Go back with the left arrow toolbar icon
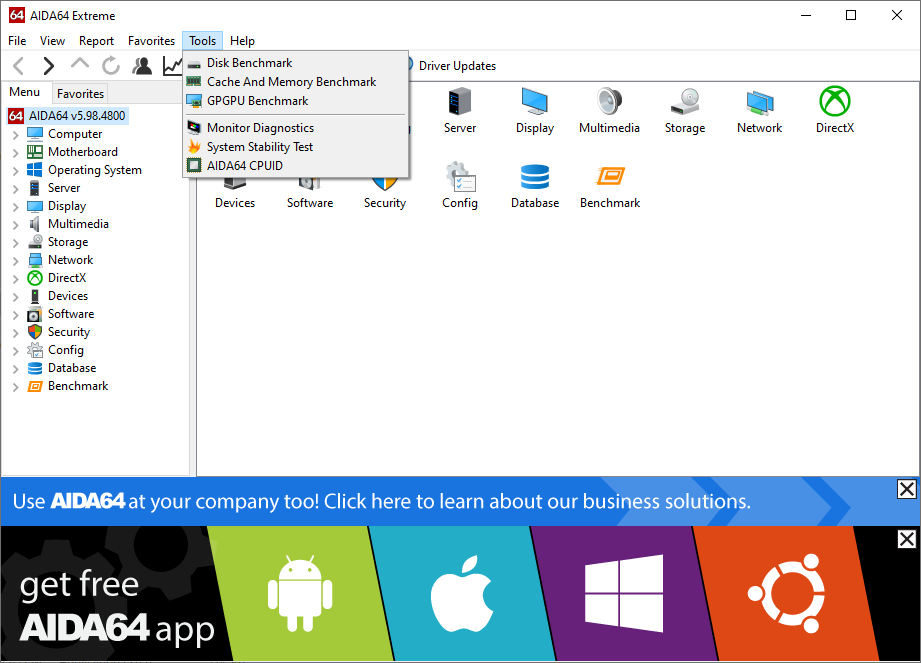The height and width of the screenshot is (663, 921). pos(19,66)
